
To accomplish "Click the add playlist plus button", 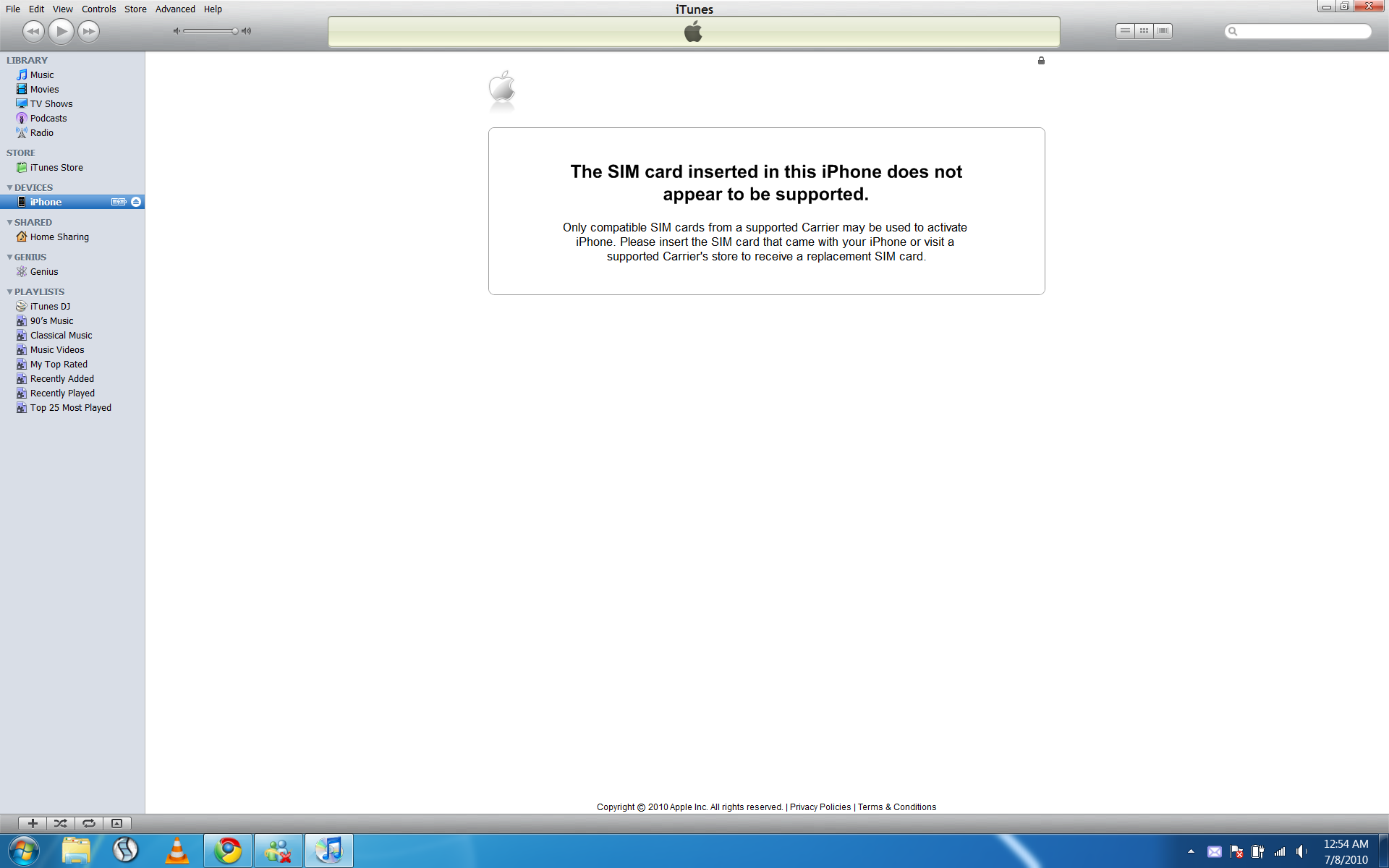I will (33, 823).
